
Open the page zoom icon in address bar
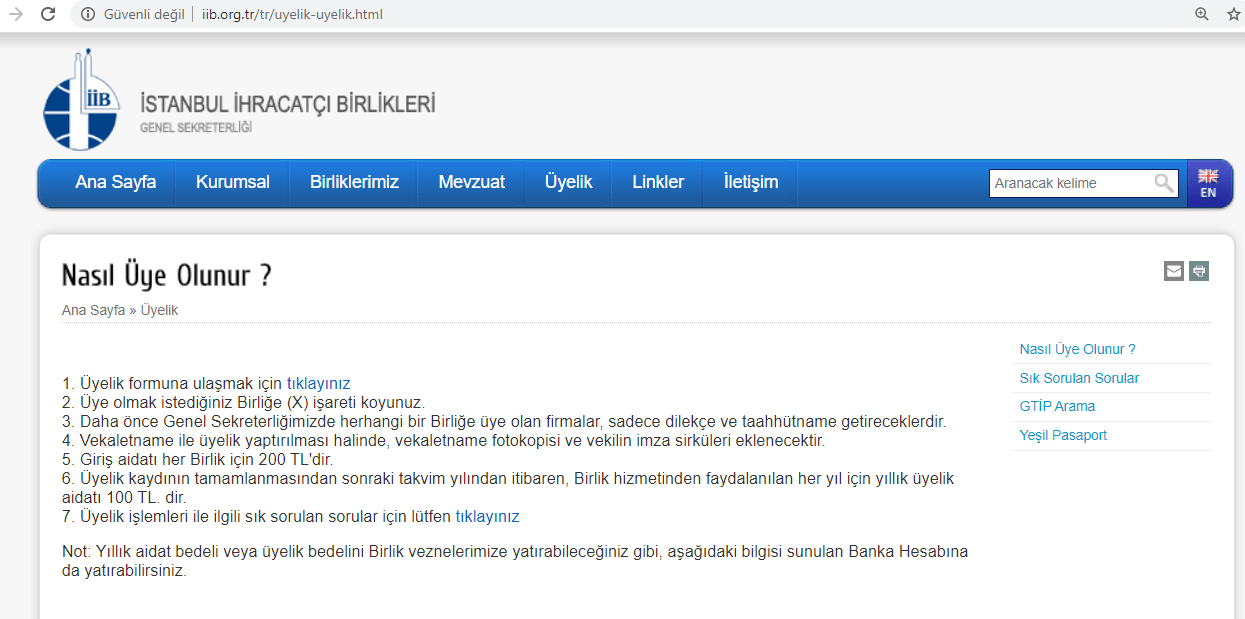click(1202, 16)
